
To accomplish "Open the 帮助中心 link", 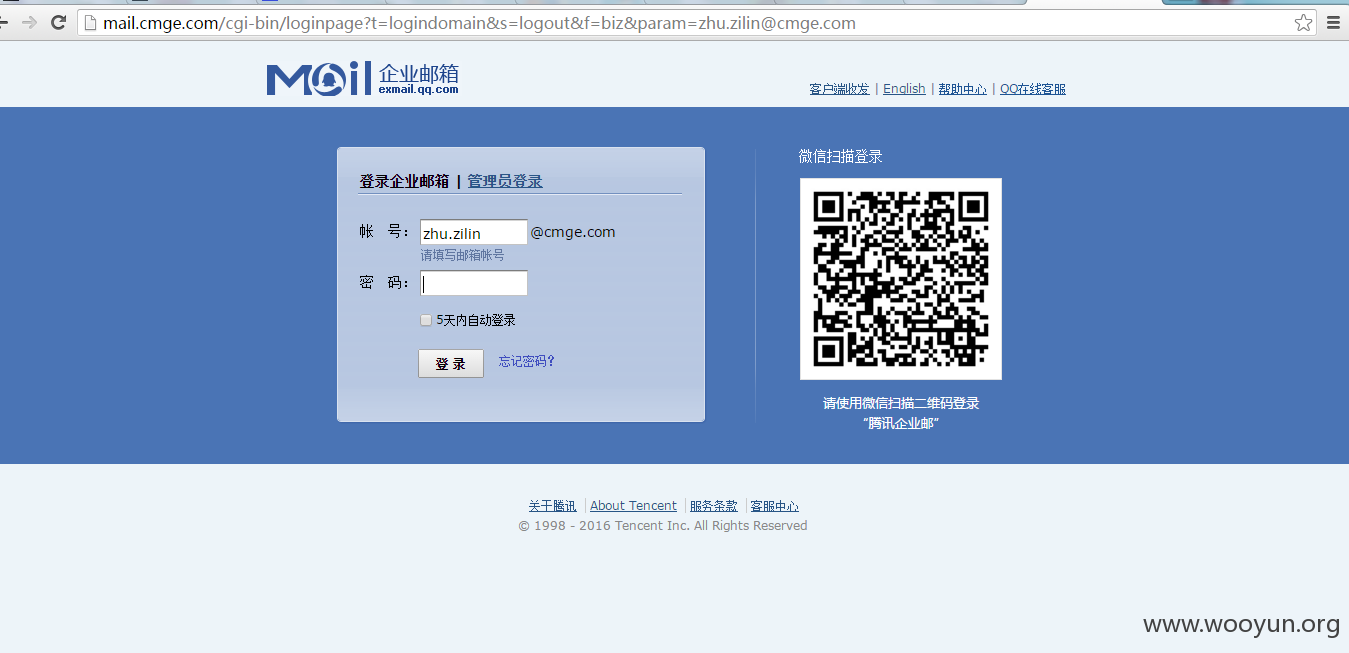I will point(962,89).
